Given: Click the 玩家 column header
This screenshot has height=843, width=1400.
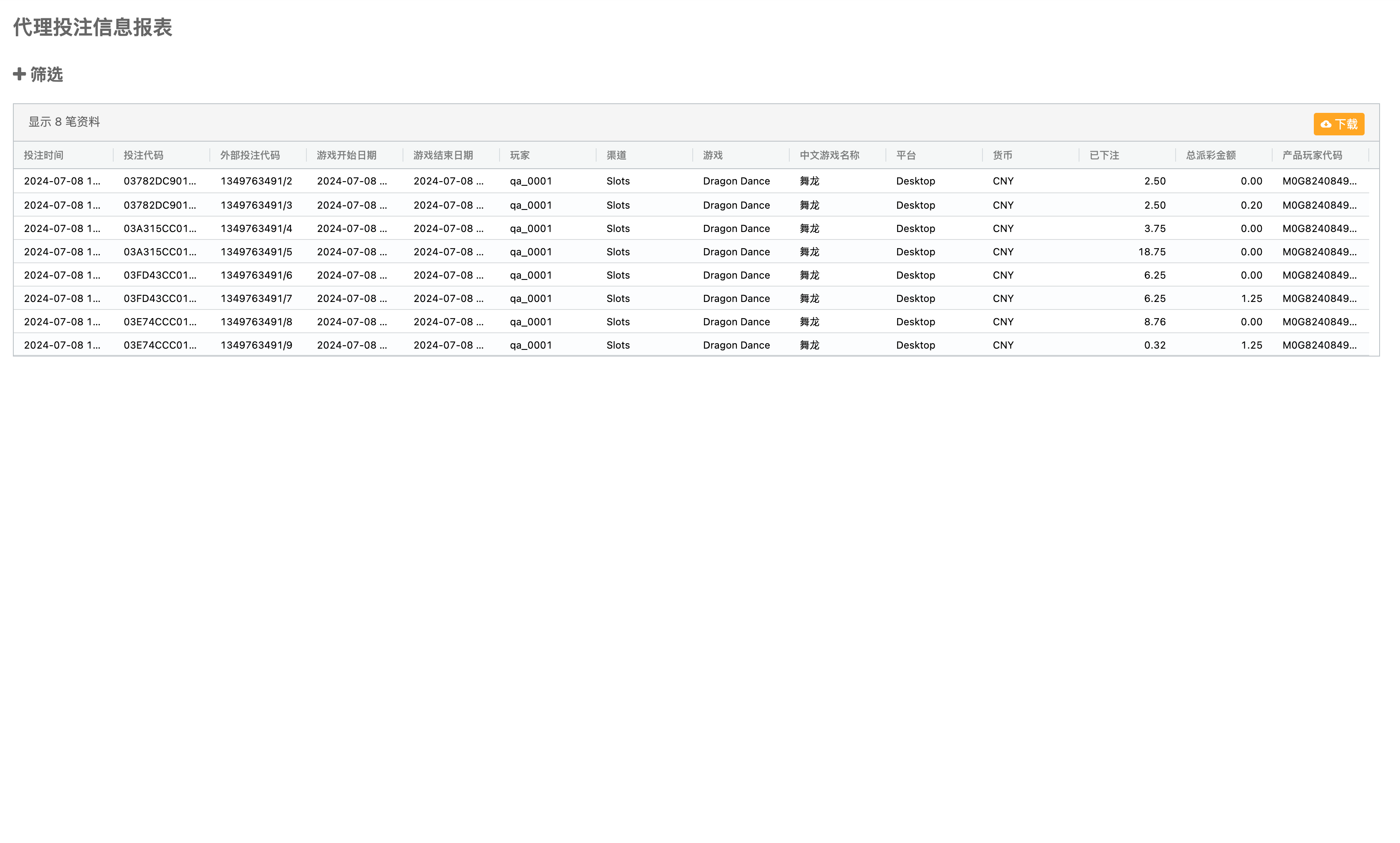Looking at the screenshot, I should pos(520,155).
